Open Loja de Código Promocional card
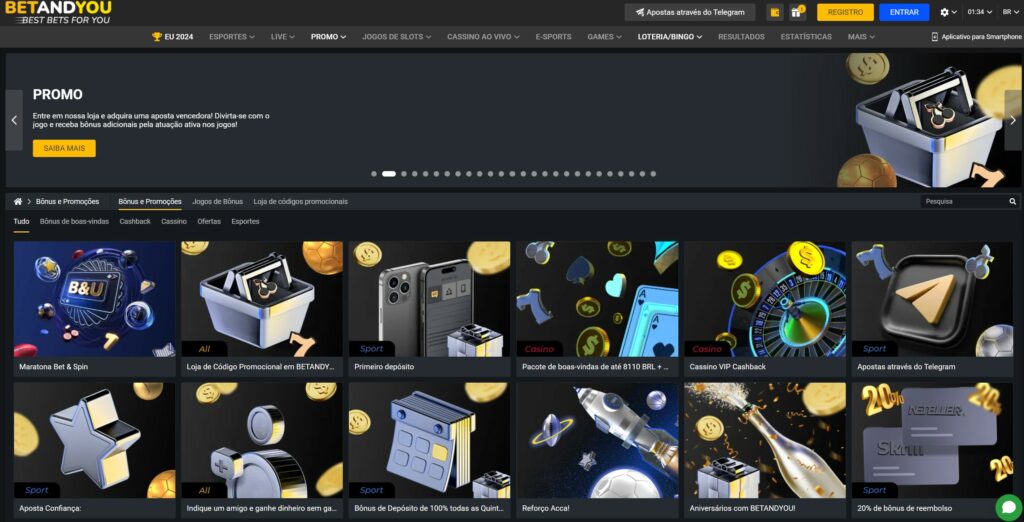The width and height of the screenshot is (1024, 522). pos(262,309)
